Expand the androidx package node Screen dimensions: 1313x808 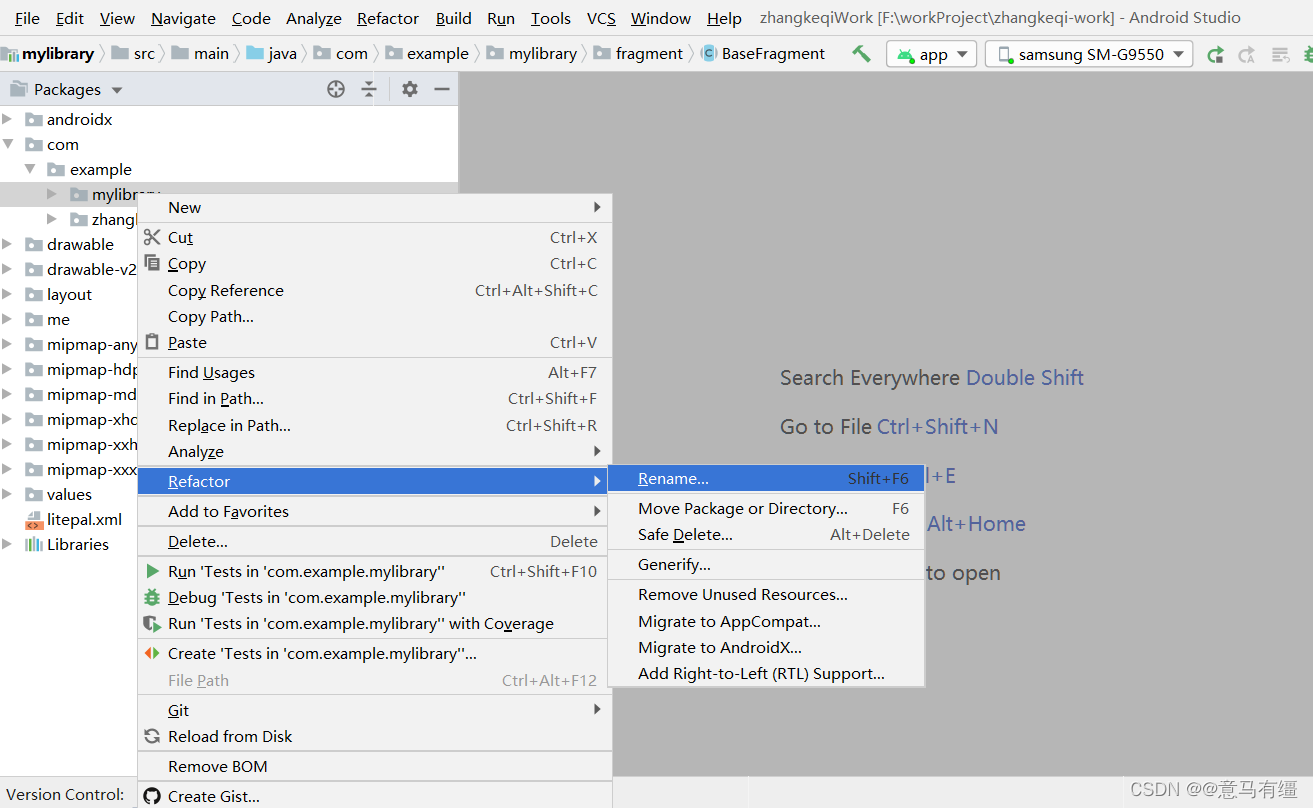pos(7,119)
